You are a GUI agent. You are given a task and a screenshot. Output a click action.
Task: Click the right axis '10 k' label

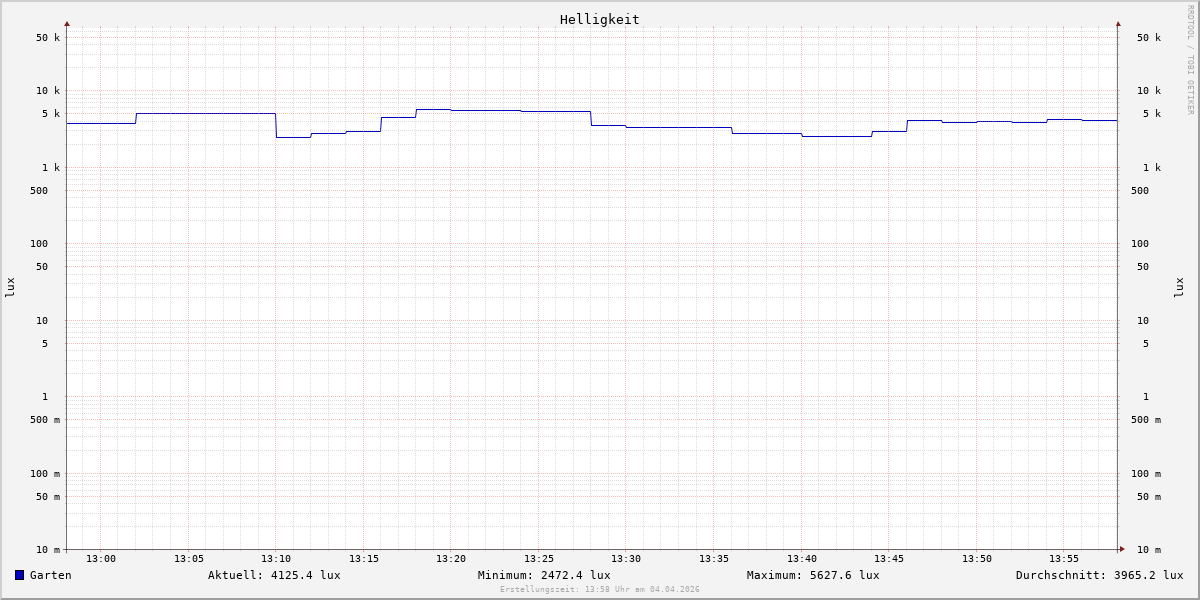pyautogui.click(x=1149, y=91)
